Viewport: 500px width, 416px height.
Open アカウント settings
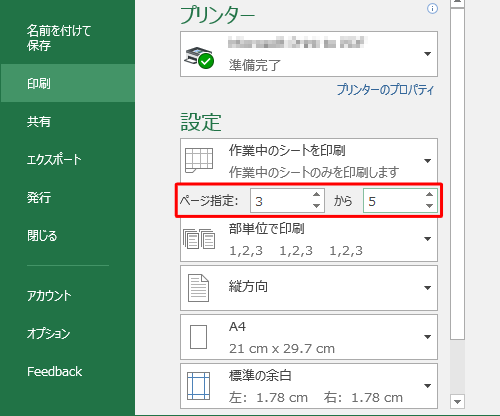(x=49, y=296)
